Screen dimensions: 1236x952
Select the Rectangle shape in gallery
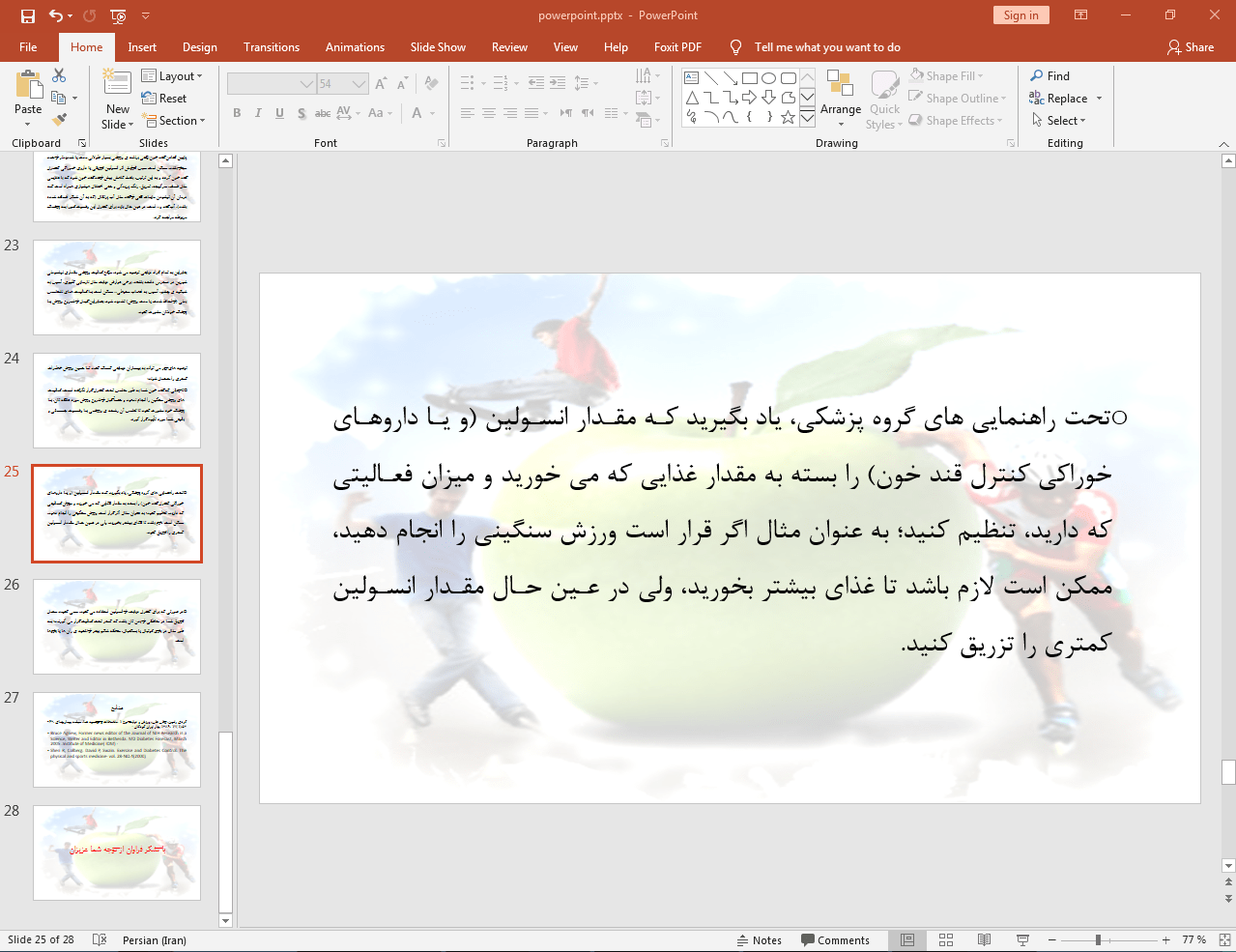[750, 78]
